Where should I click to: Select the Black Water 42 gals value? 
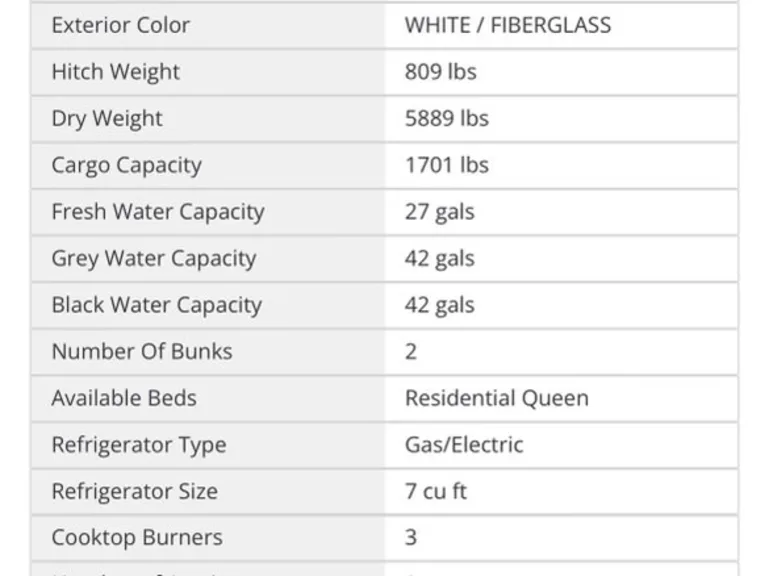click(439, 306)
